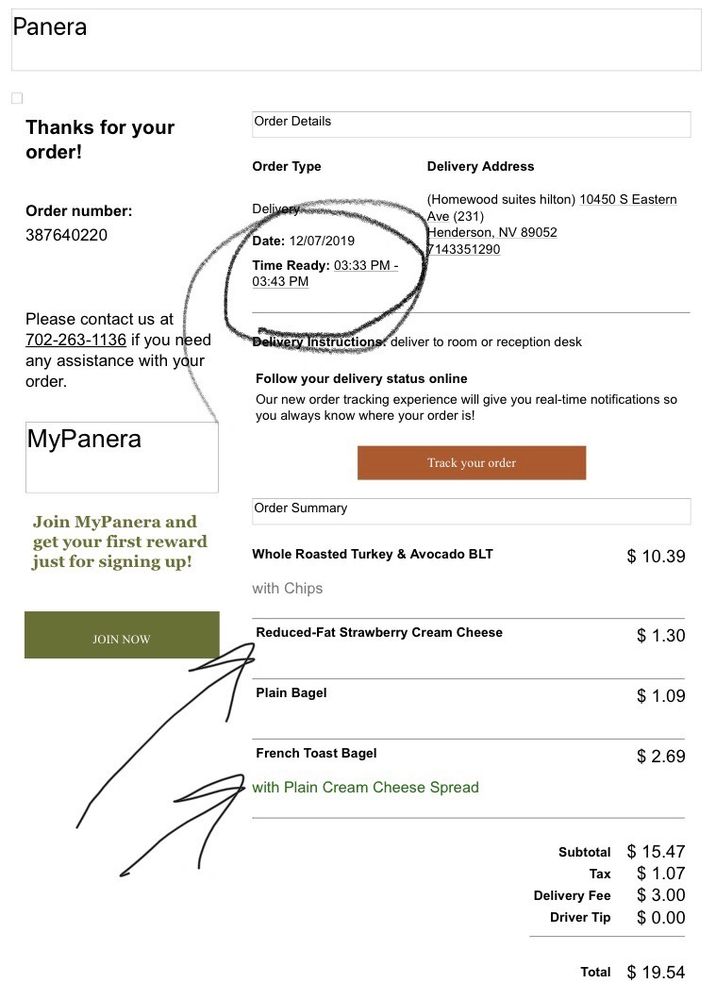The width and height of the screenshot is (716, 1000).
Task: Click the French Toast Bagel item
Action: (316, 753)
